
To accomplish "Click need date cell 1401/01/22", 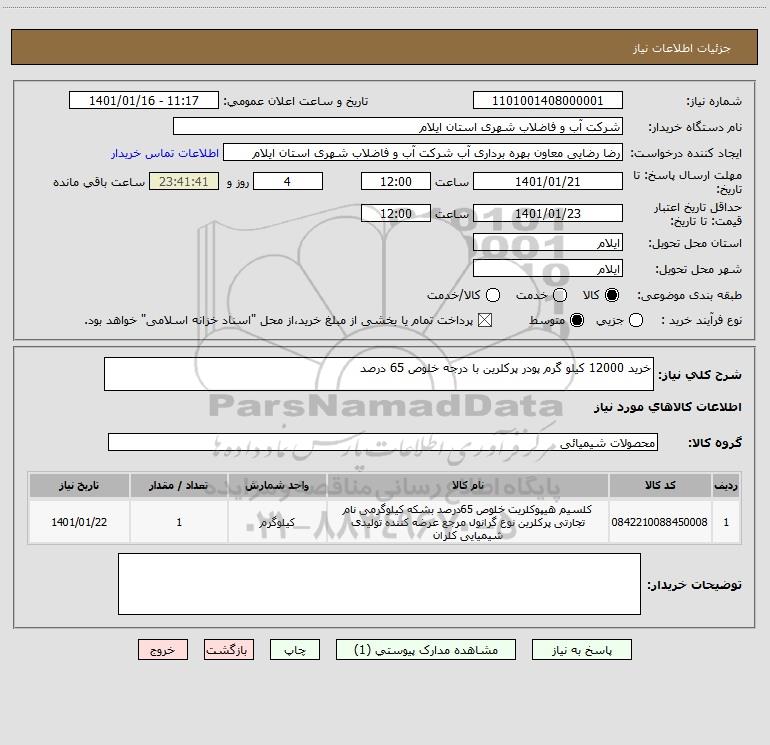I will 79,522.
